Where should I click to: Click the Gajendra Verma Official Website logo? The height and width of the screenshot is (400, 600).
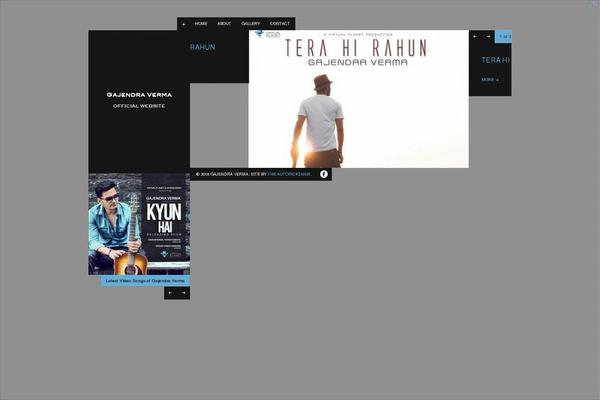pyautogui.click(x=139, y=100)
